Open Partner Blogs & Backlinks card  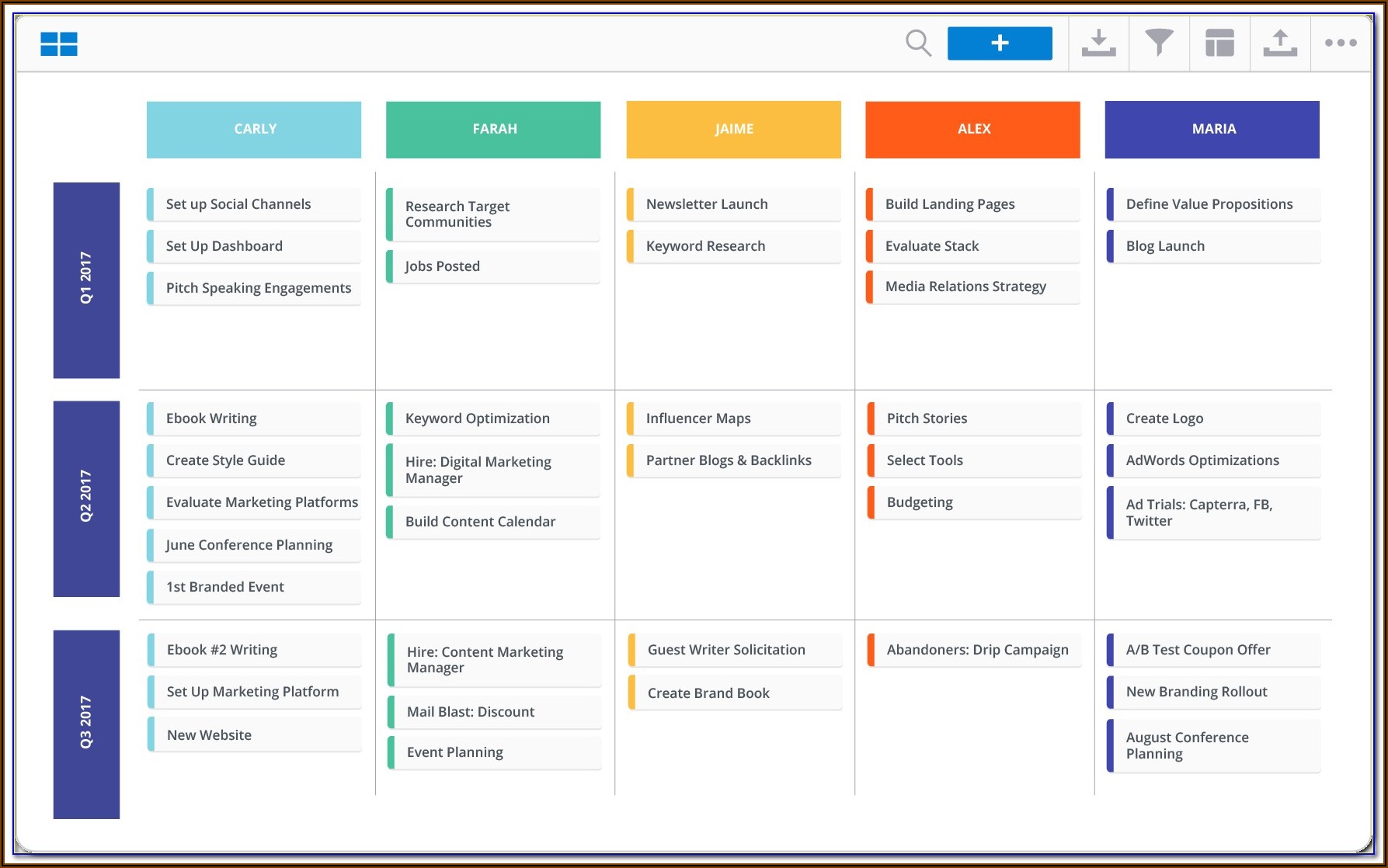coord(734,460)
